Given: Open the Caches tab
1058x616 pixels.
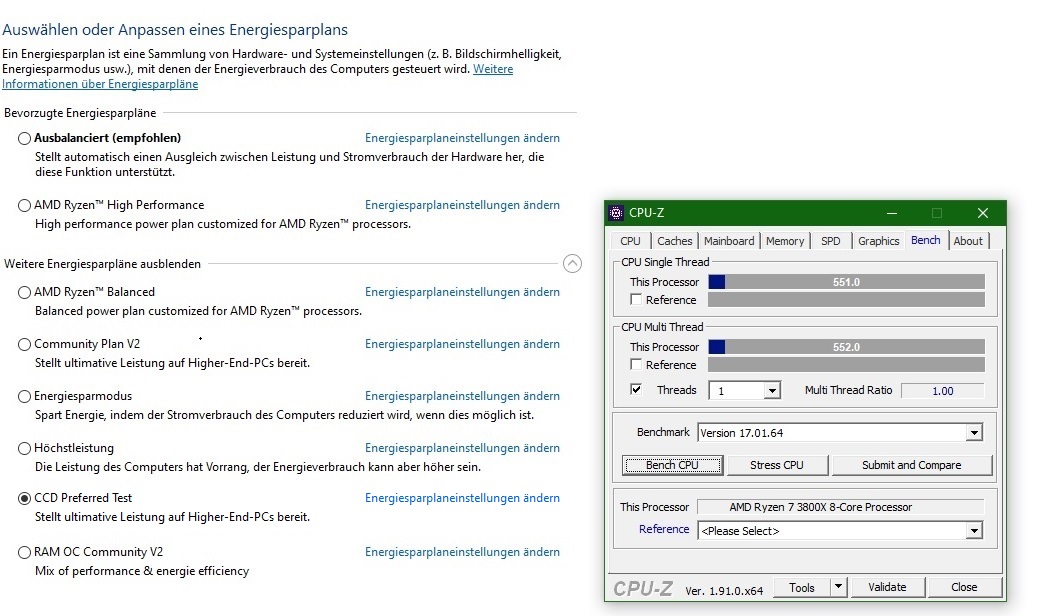Looking at the screenshot, I should 675,241.
